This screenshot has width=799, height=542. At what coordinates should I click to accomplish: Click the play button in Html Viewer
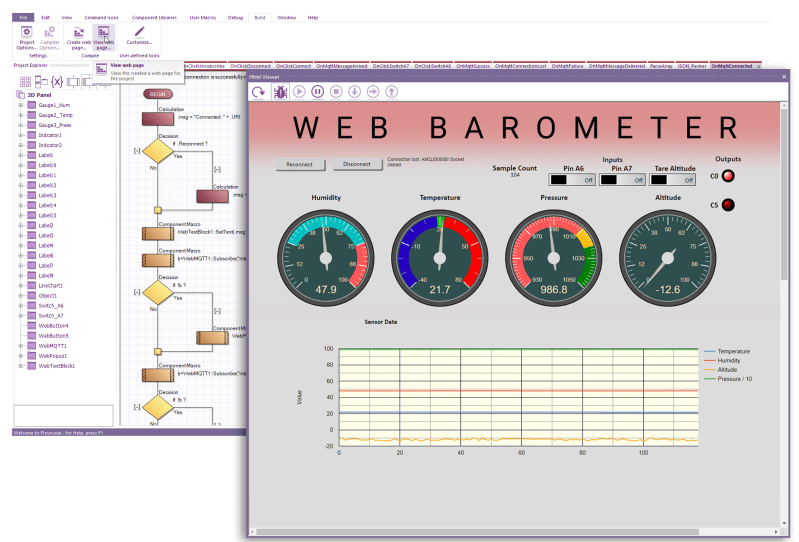299,92
